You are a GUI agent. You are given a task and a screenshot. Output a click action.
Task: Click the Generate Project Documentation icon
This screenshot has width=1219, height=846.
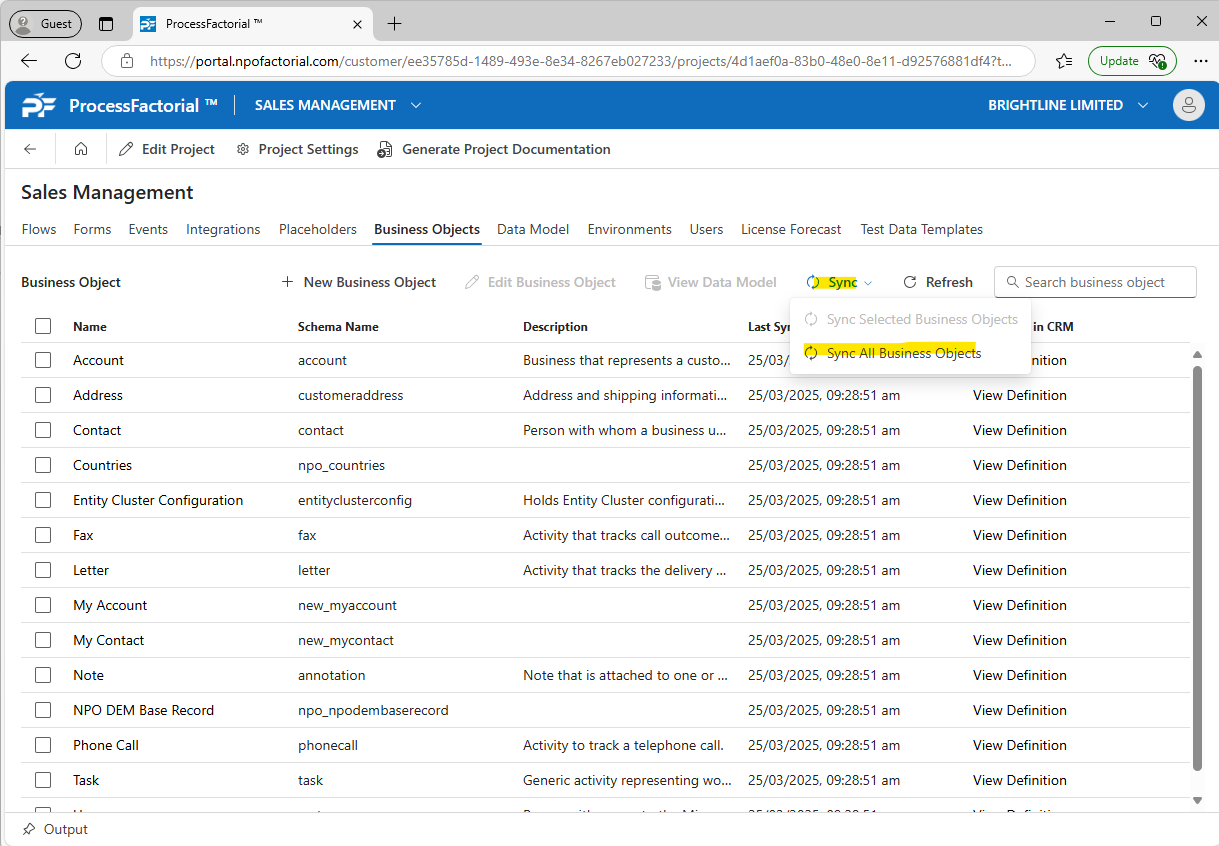click(385, 149)
